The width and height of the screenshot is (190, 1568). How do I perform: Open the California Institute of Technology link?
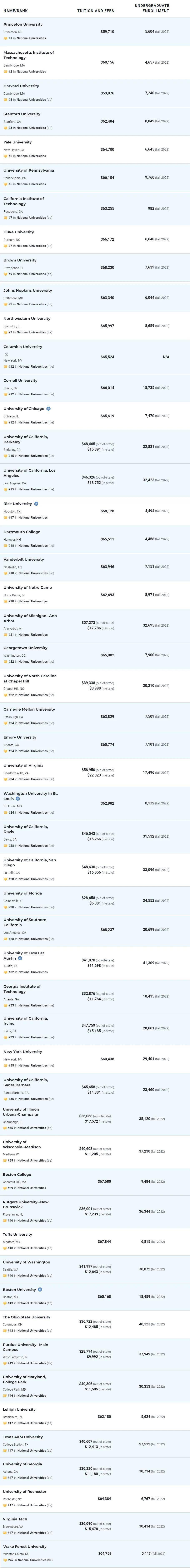(24, 201)
